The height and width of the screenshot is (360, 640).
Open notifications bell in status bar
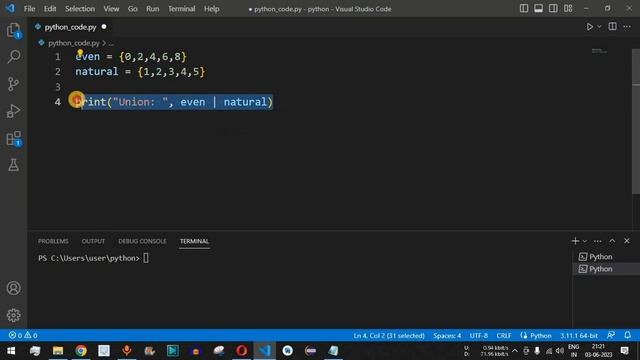pos(627,336)
